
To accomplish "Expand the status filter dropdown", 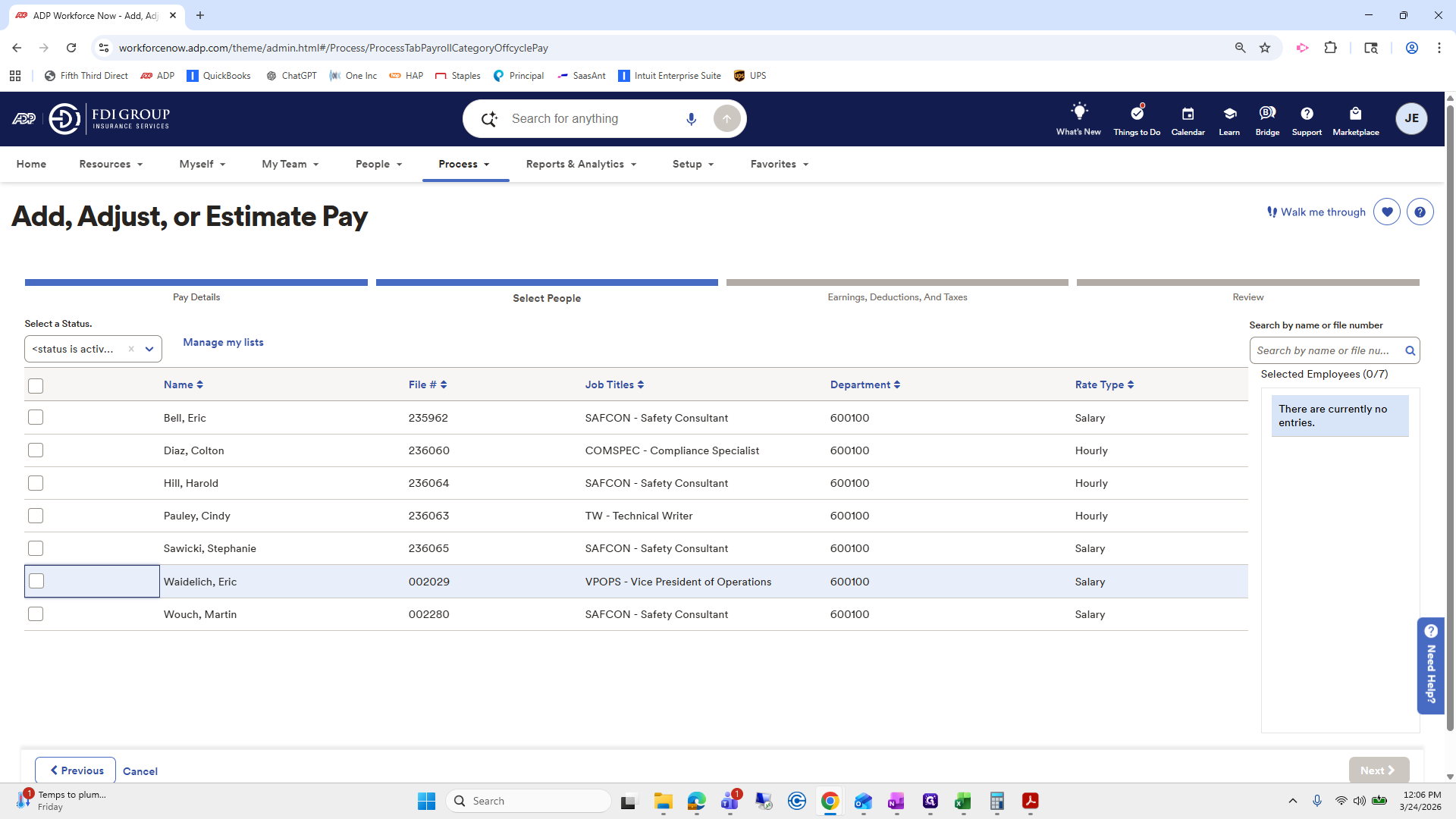I will (x=149, y=350).
